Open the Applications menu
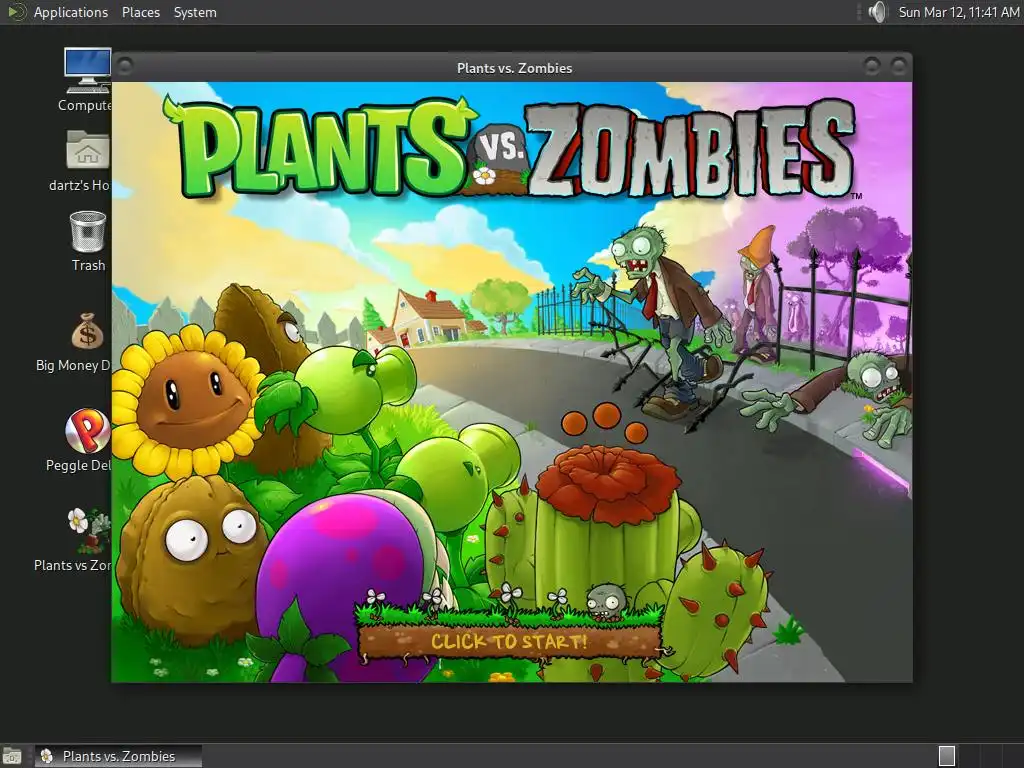The image size is (1024, 768). [x=71, y=12]
